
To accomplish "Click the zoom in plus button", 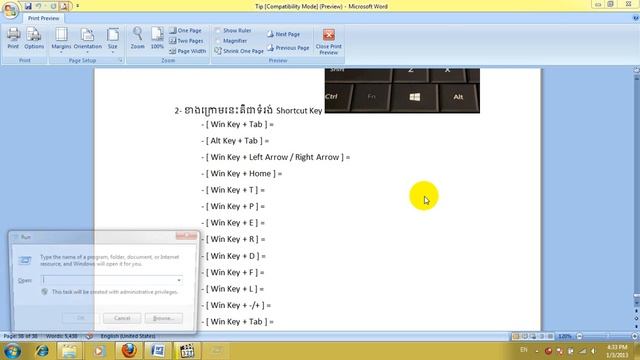I will click(635, 336).
